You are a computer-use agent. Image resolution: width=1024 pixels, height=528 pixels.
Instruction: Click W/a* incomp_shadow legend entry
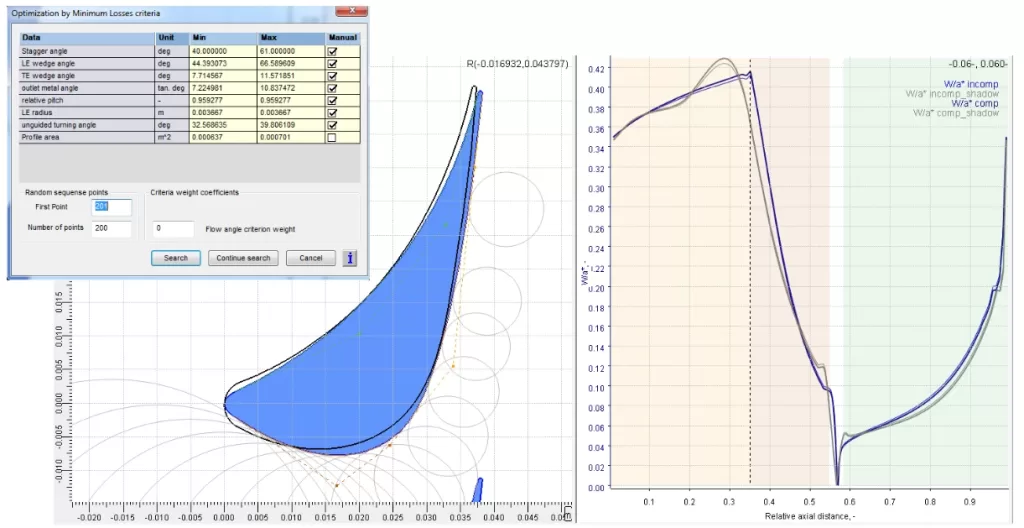click(x=952, y=94)
